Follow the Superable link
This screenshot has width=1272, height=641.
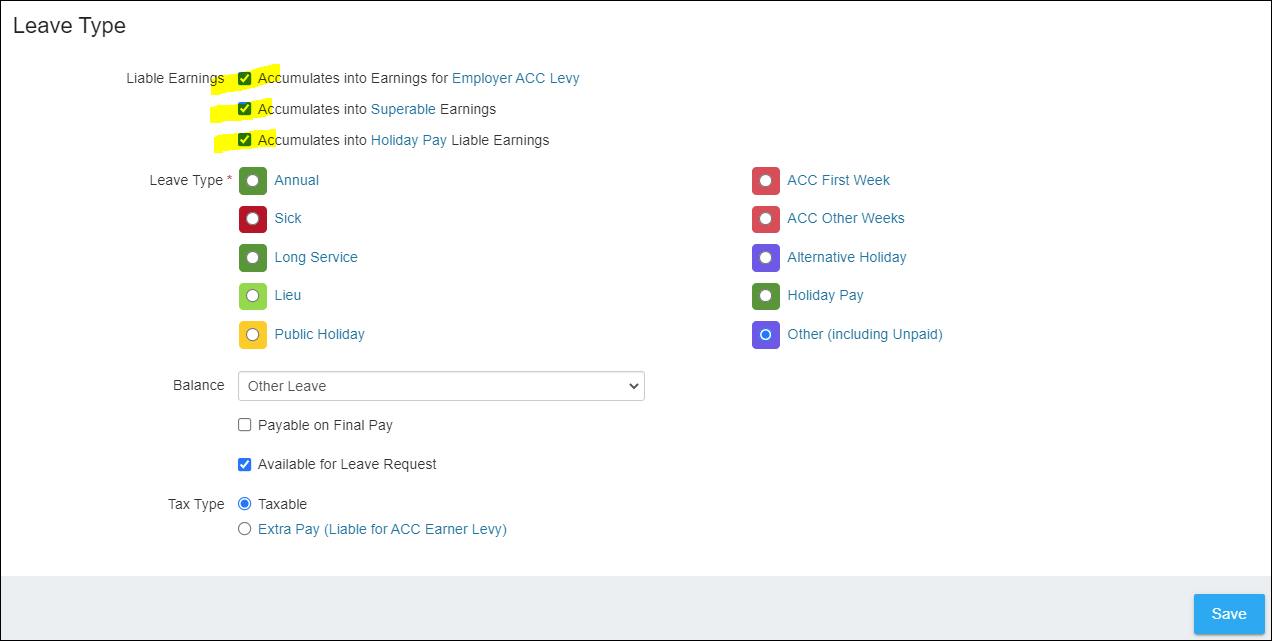[403, 109]
